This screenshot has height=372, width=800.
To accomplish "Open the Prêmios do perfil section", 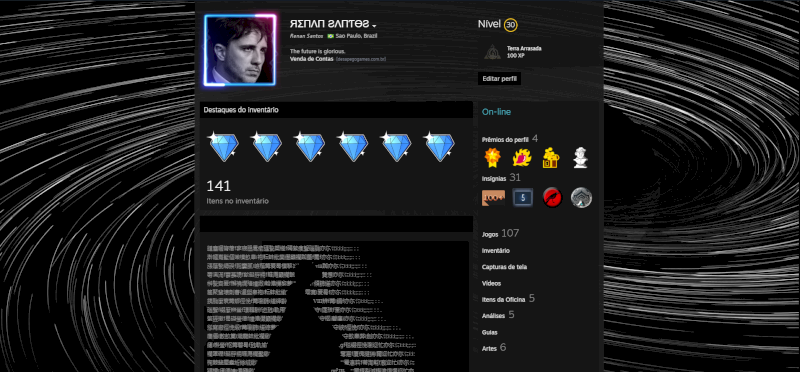I will 505,139.
